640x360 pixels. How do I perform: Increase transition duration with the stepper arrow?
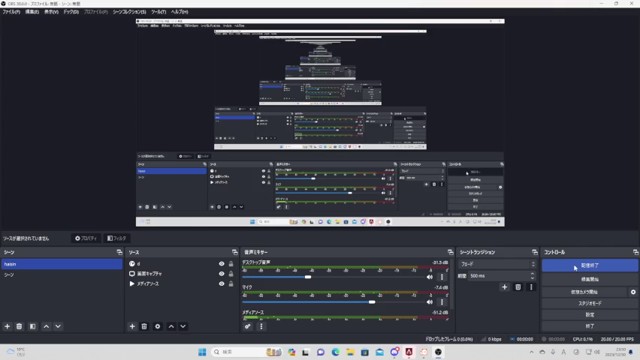pos(532,274)
